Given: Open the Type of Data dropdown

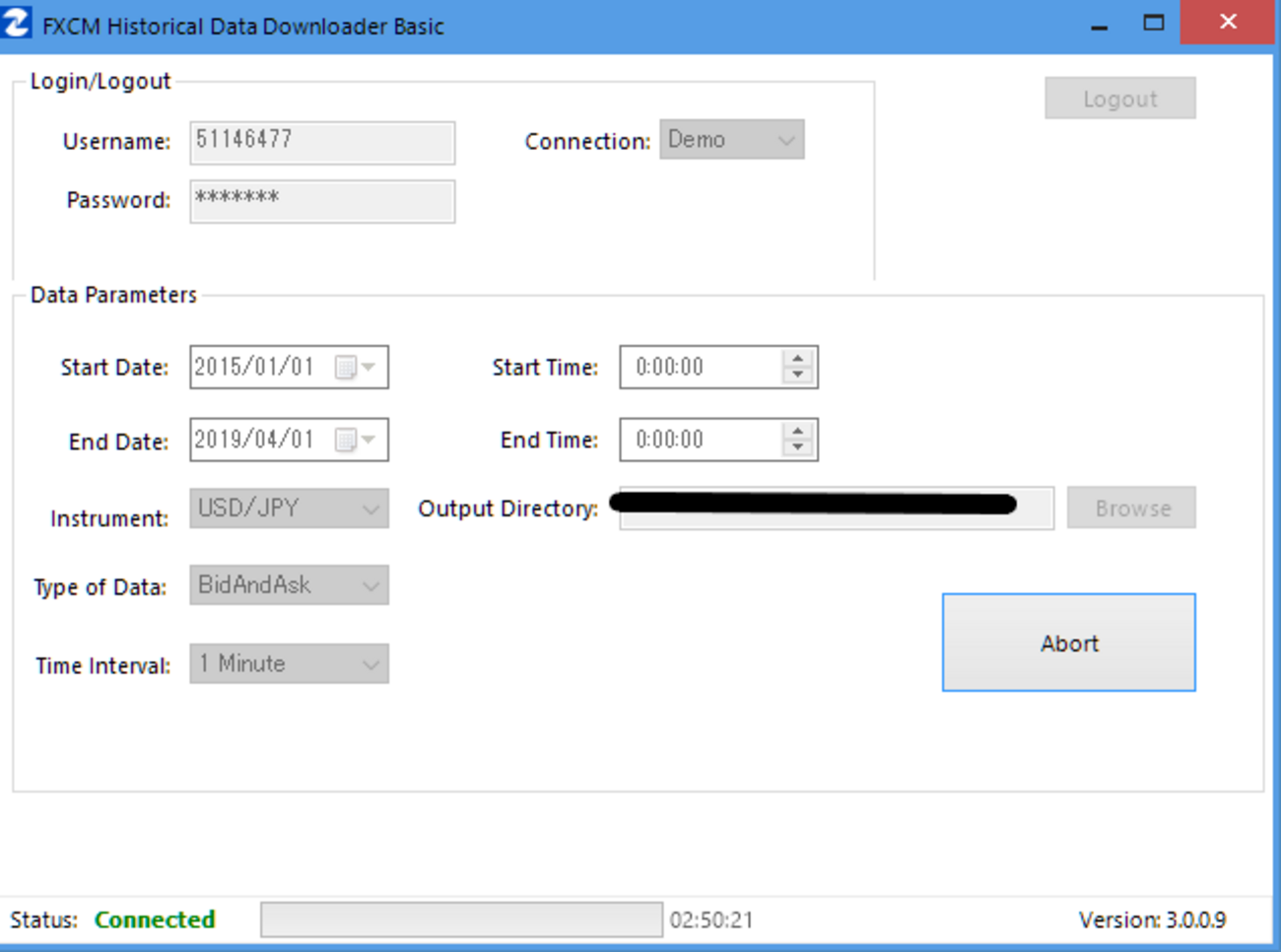Looking at the screenshot, I should [290, 585].
